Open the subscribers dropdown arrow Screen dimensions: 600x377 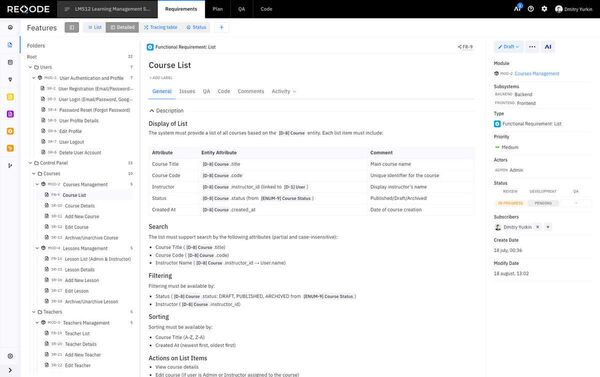548,227
